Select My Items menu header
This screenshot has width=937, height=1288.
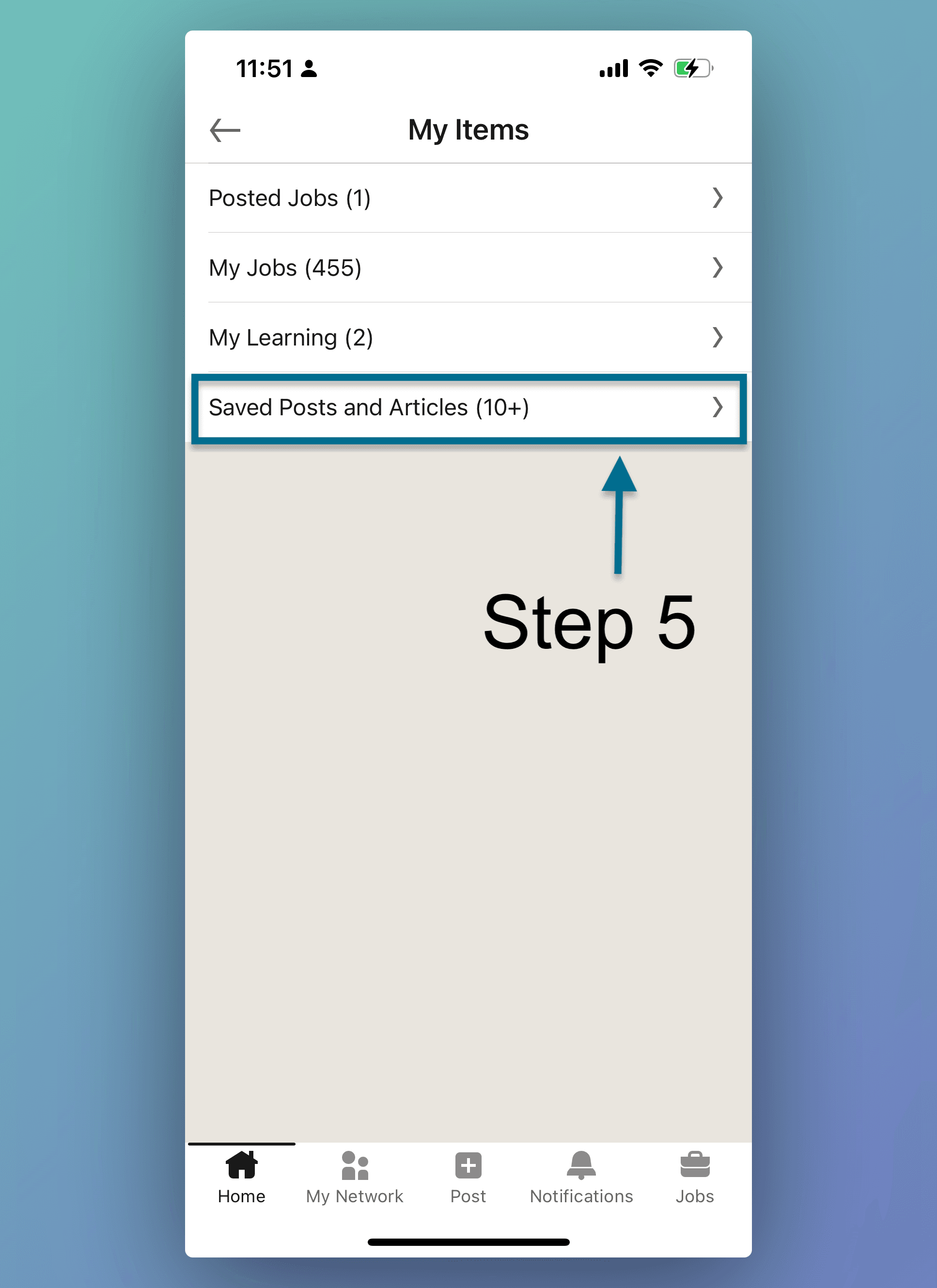(469, 128)
